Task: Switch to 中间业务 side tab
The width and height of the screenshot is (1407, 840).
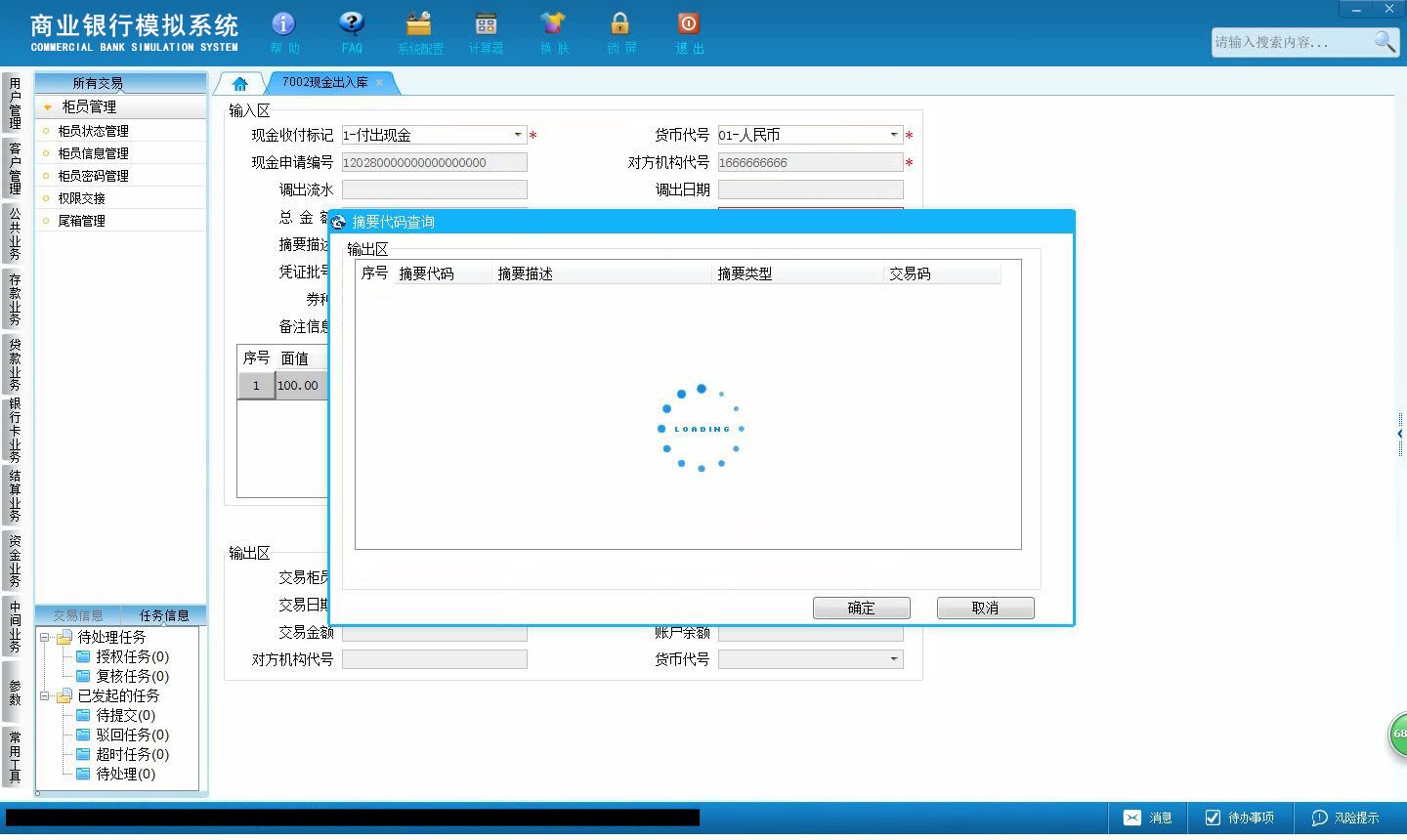Action: [x=15, y=626]
